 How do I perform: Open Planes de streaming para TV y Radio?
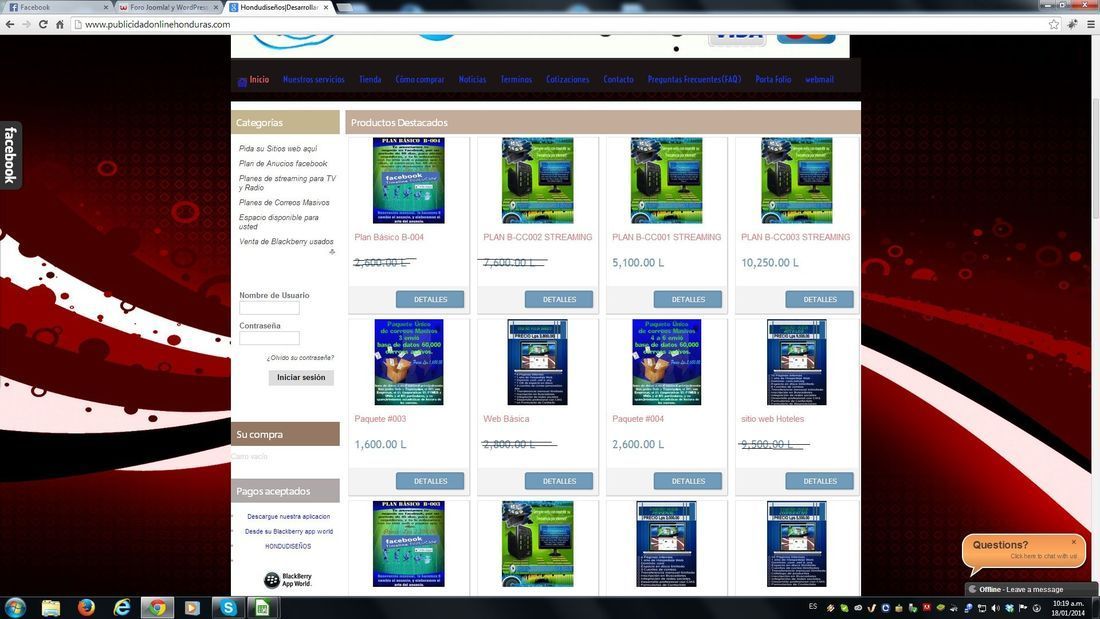point(287,183)
